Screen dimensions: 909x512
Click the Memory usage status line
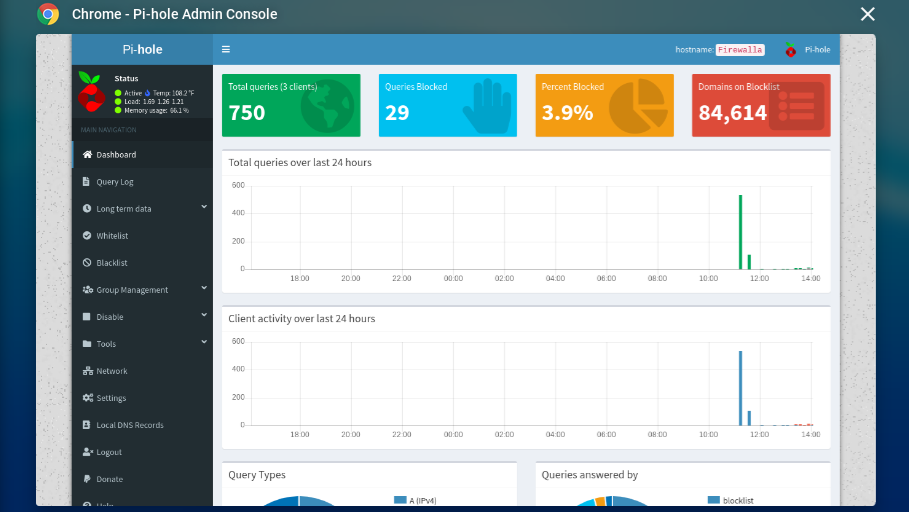152,110
